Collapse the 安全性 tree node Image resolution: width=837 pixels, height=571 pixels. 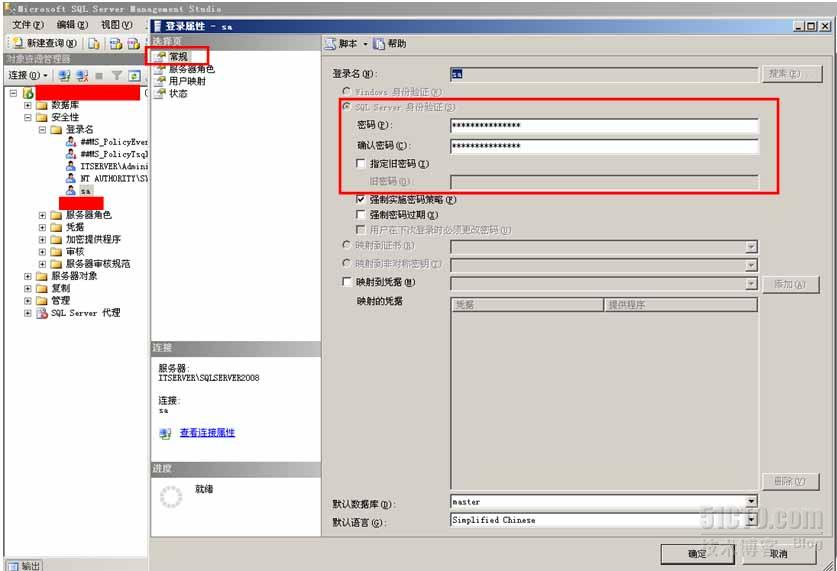click(x=28, y=117)
